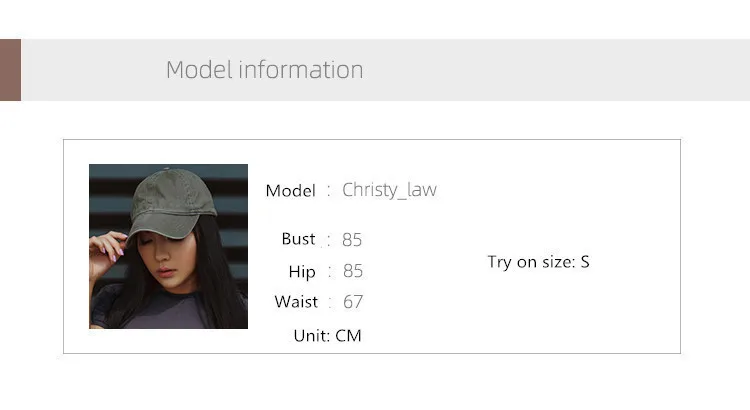Click the colon after the "Bust" label
Viewport: 750px width, 410px height.
[x=328, y=239]
